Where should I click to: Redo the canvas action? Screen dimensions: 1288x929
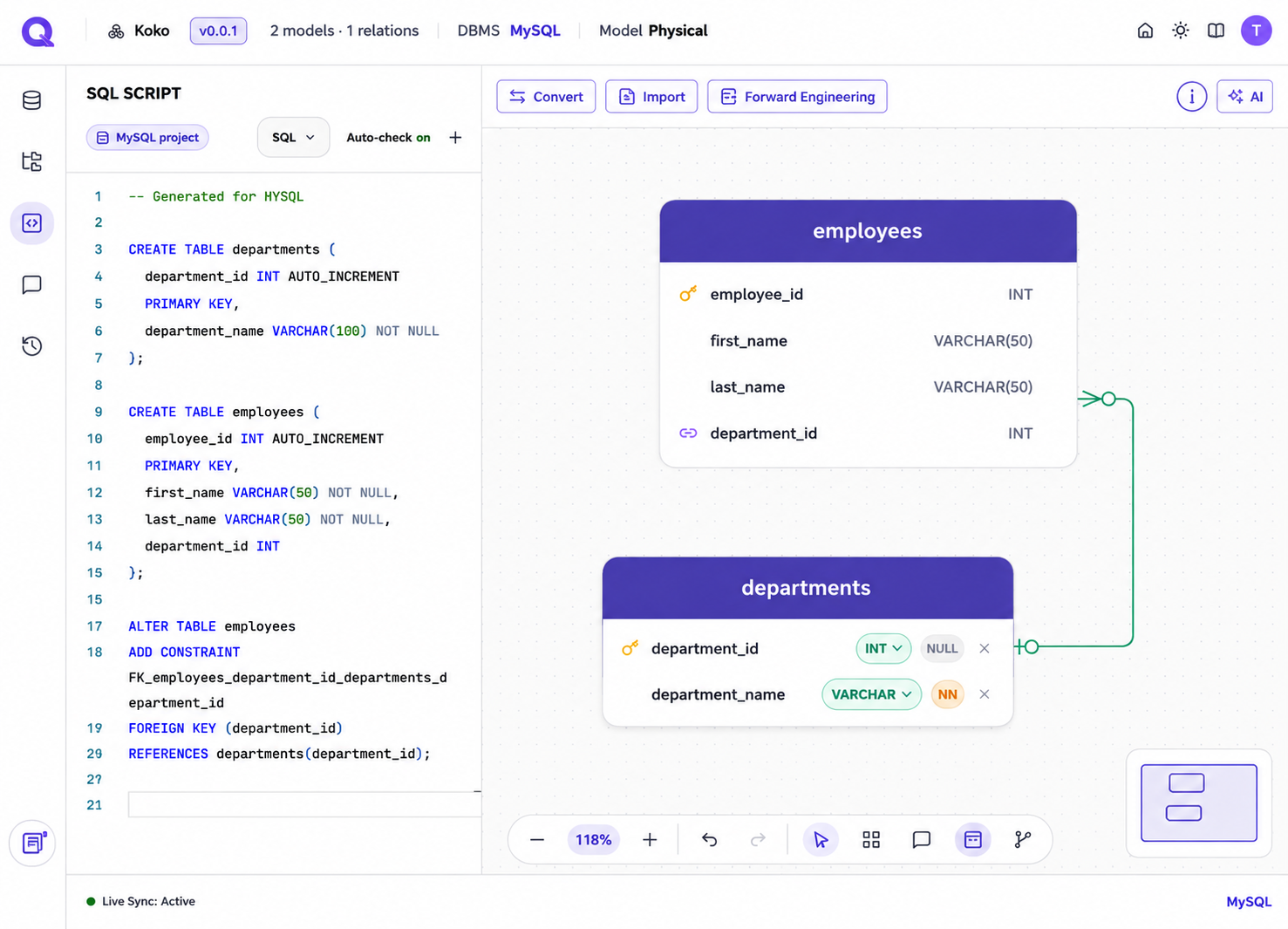758,840
